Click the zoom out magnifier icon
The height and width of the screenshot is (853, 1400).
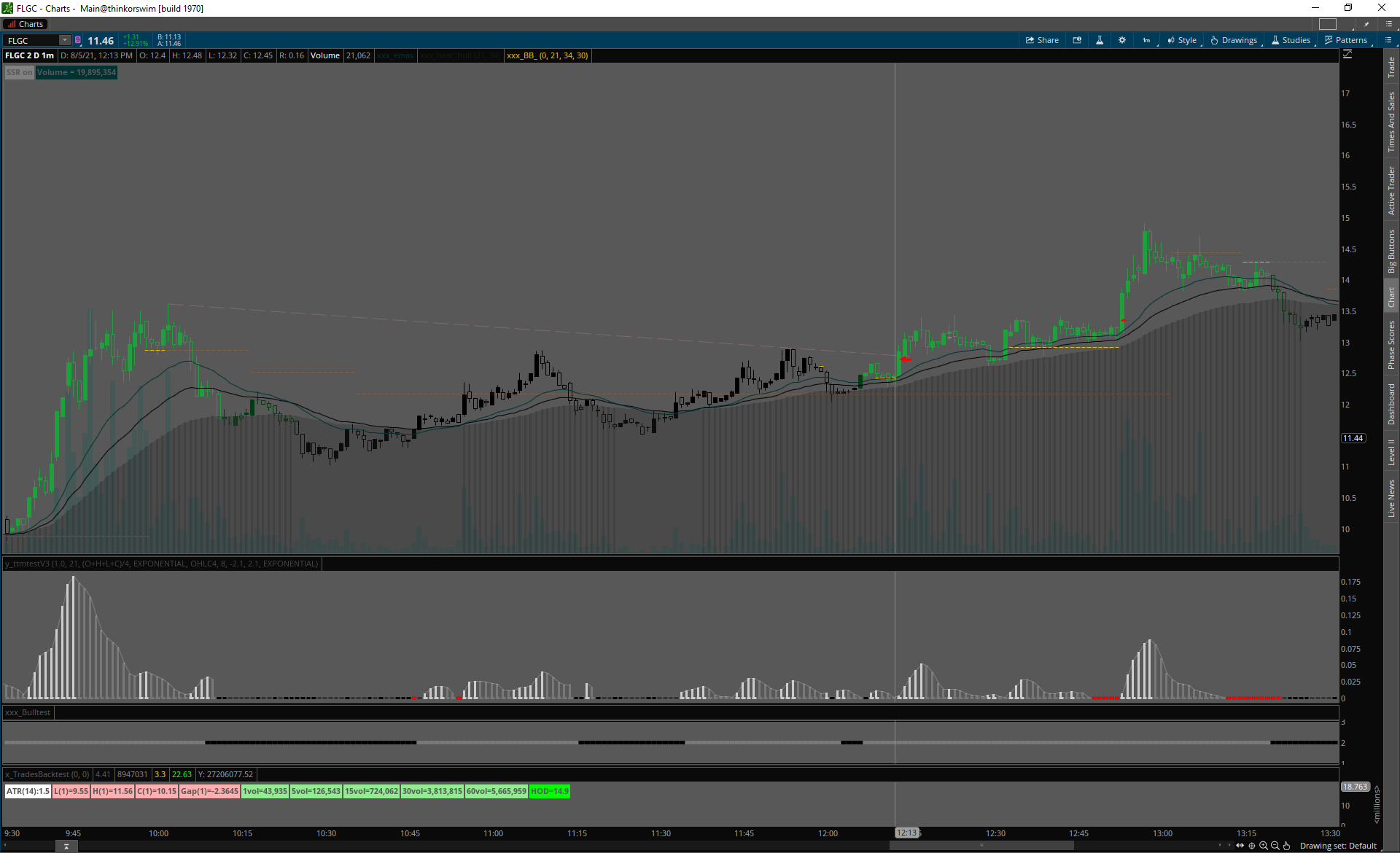(x=1275, y=846)
